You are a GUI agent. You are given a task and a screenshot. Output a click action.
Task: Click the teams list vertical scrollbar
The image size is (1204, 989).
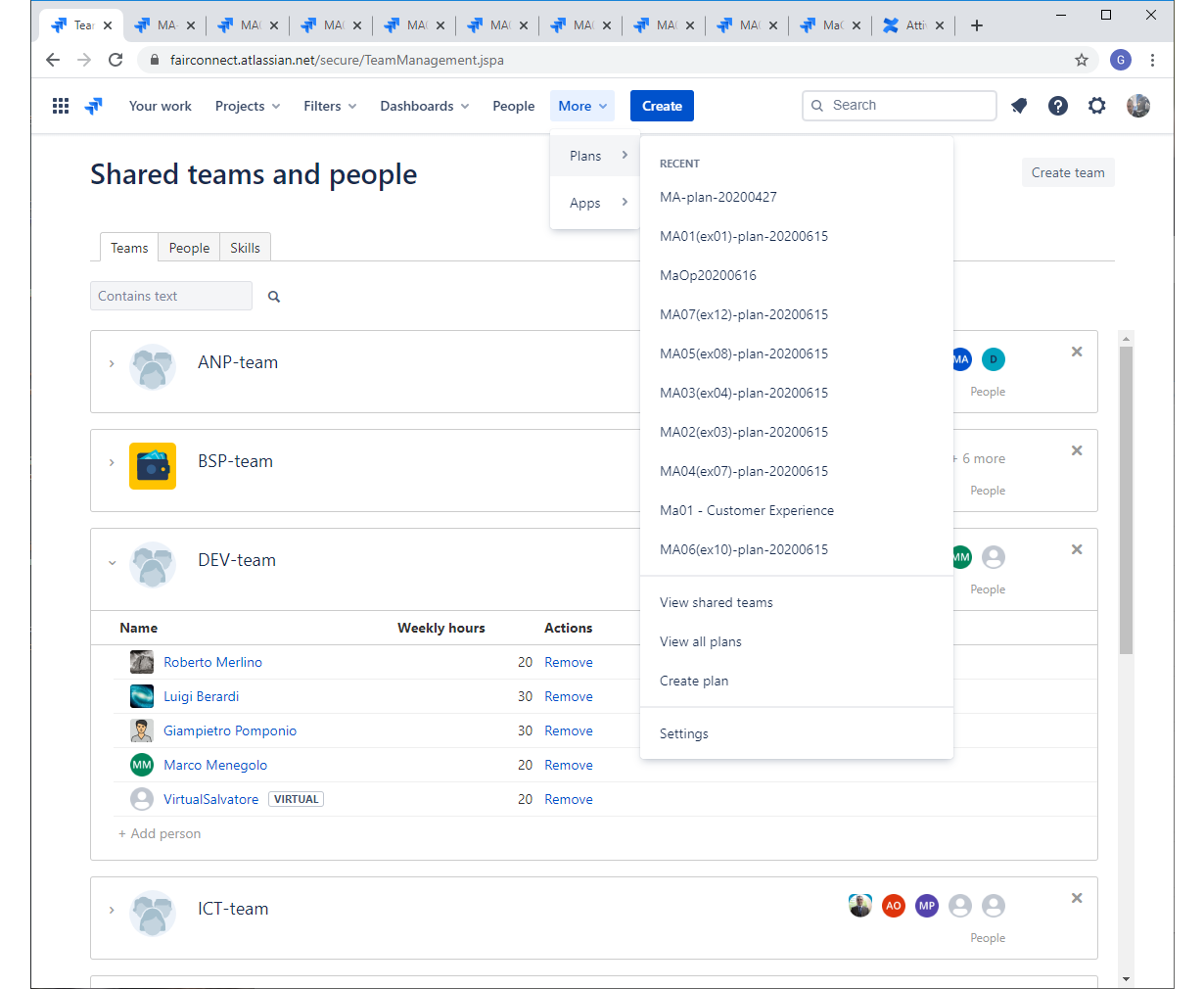1126,499
